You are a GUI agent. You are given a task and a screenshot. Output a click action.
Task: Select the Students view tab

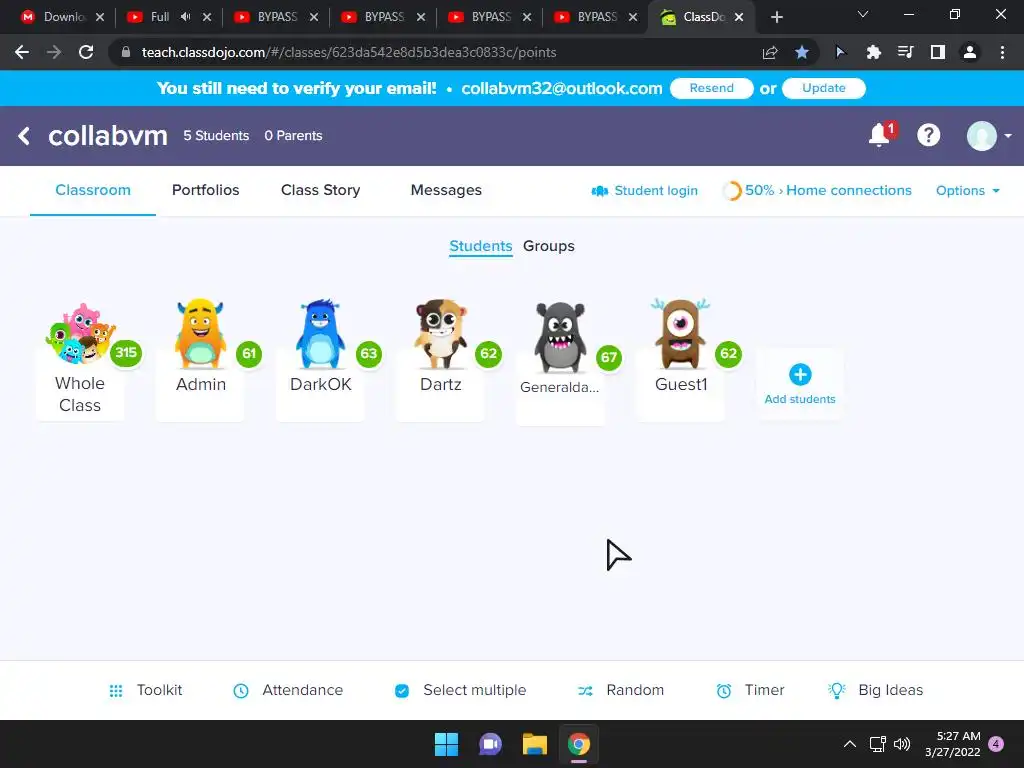481,246
